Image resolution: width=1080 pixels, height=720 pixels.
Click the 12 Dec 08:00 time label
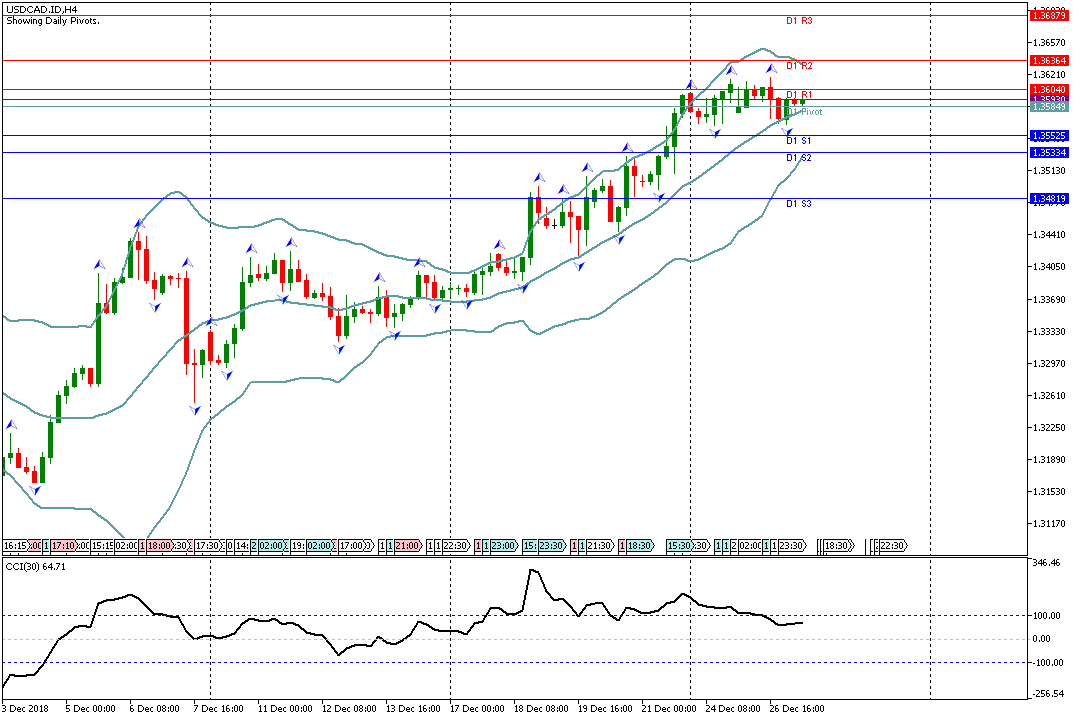tap(349, 708)
